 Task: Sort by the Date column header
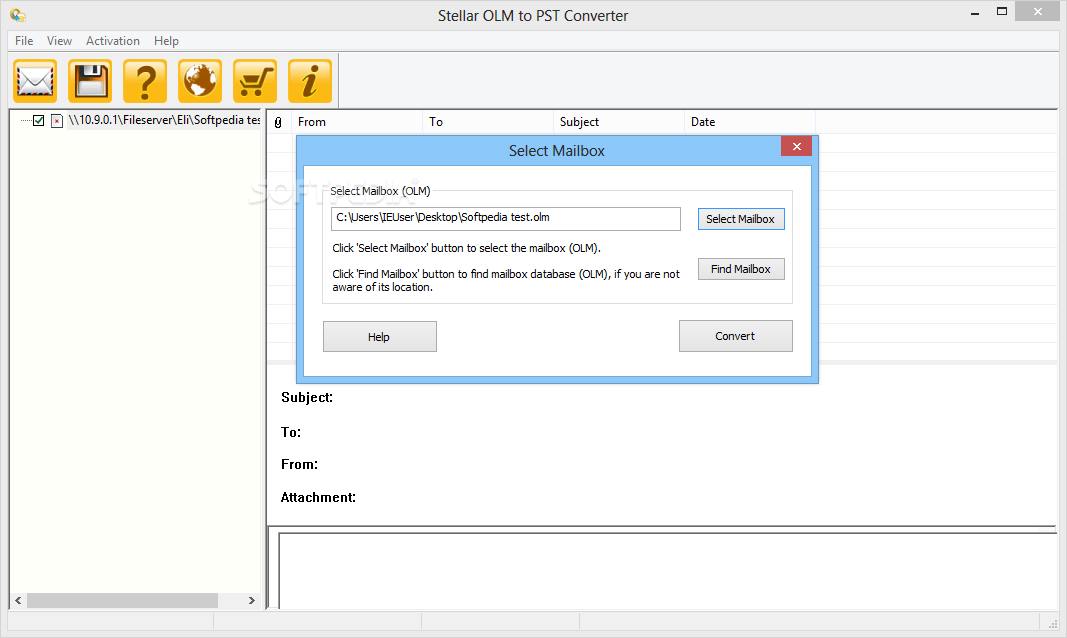750,122
